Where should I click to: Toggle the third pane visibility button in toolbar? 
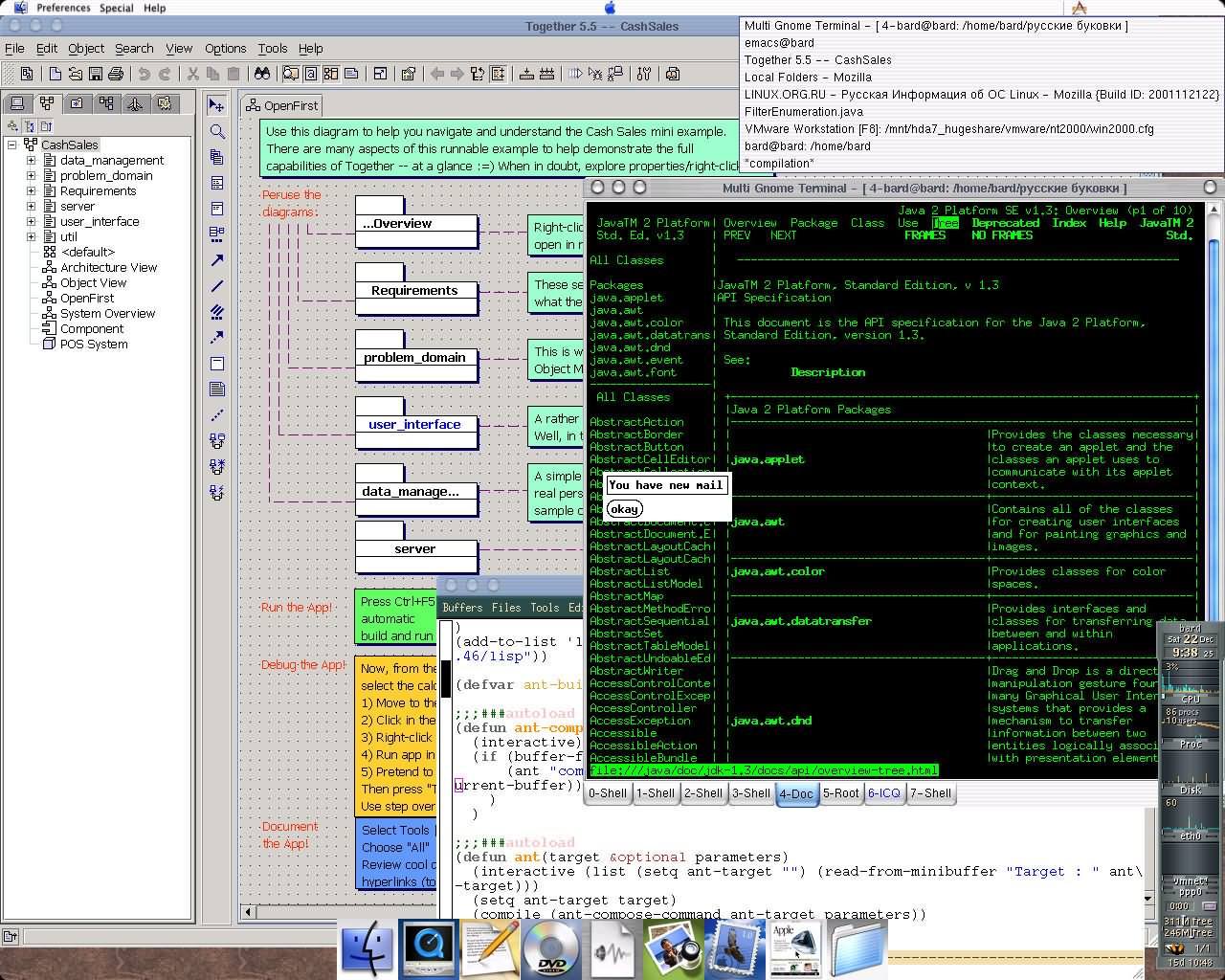[331, 74]
